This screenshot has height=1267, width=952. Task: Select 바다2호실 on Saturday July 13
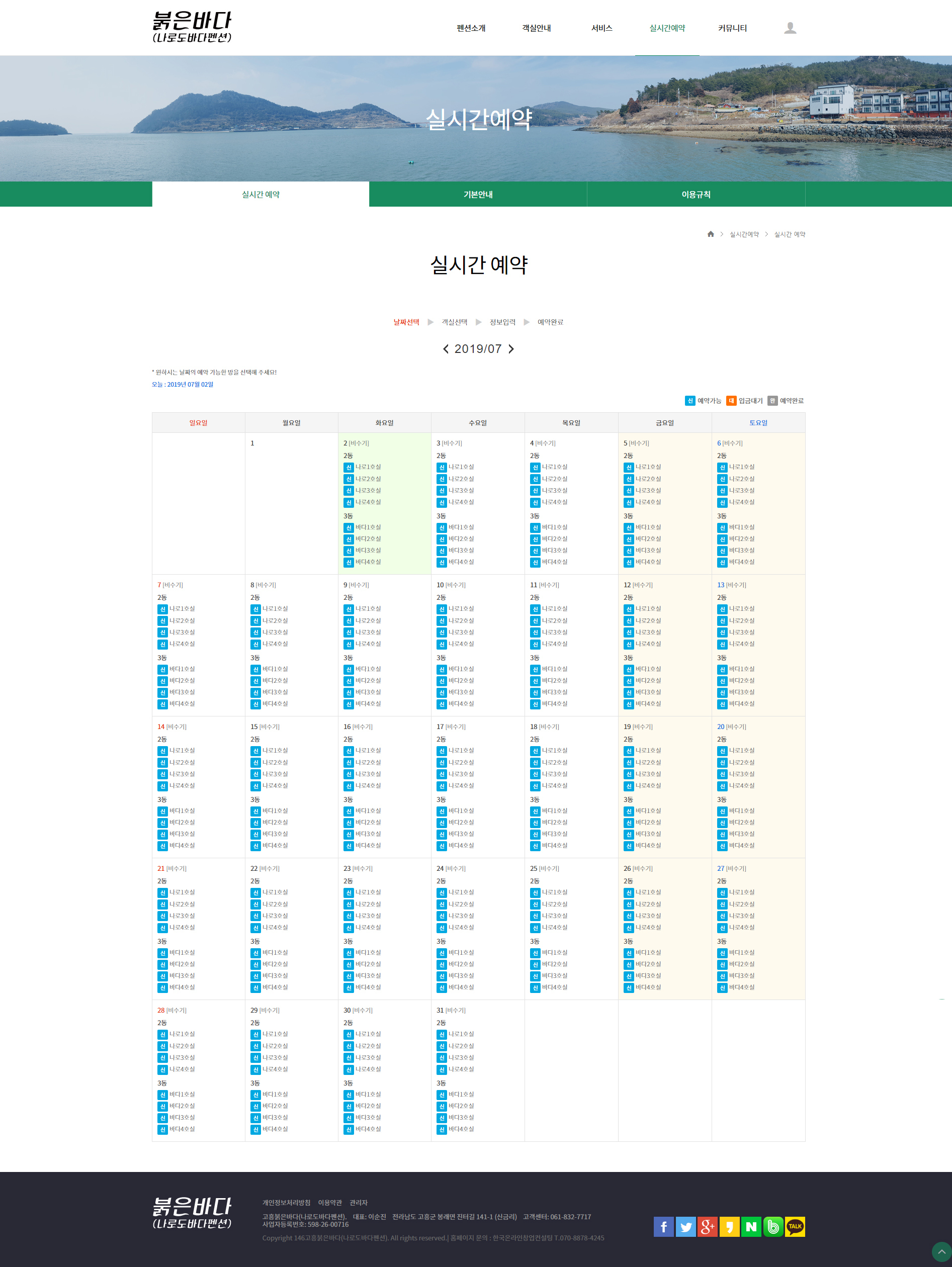[736, 681]
